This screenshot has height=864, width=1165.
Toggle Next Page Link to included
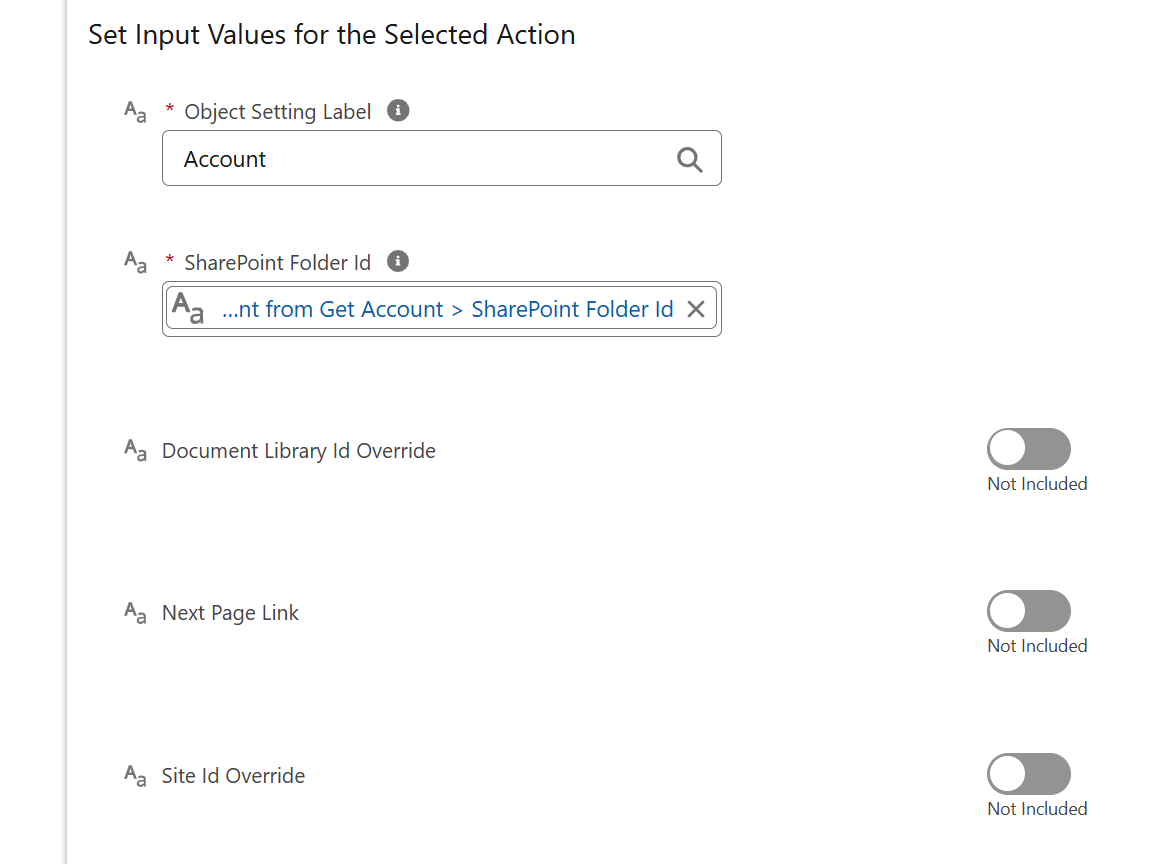(x=1029, y=611)
